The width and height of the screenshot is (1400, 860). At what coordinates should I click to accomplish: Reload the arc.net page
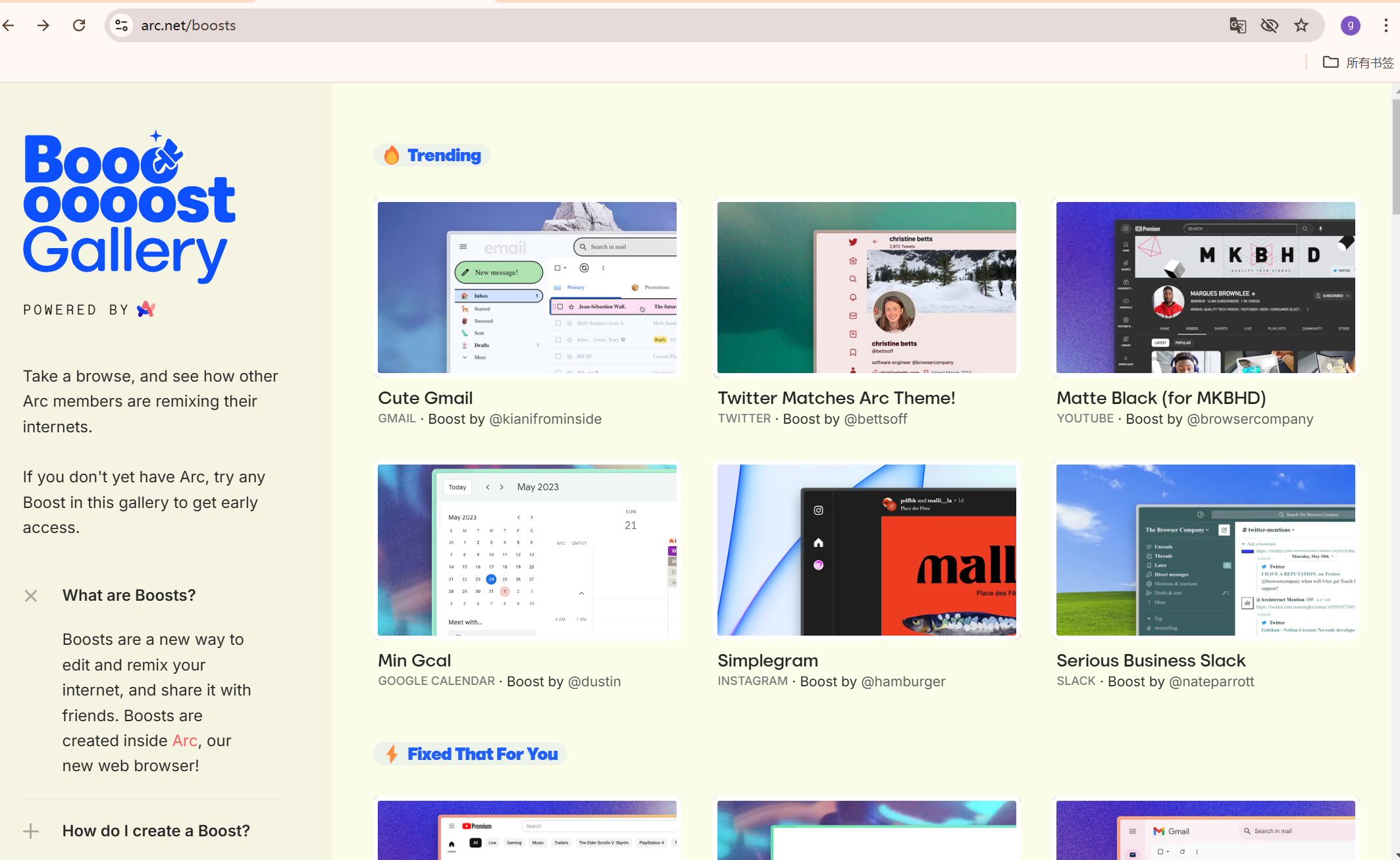(79, 25)
